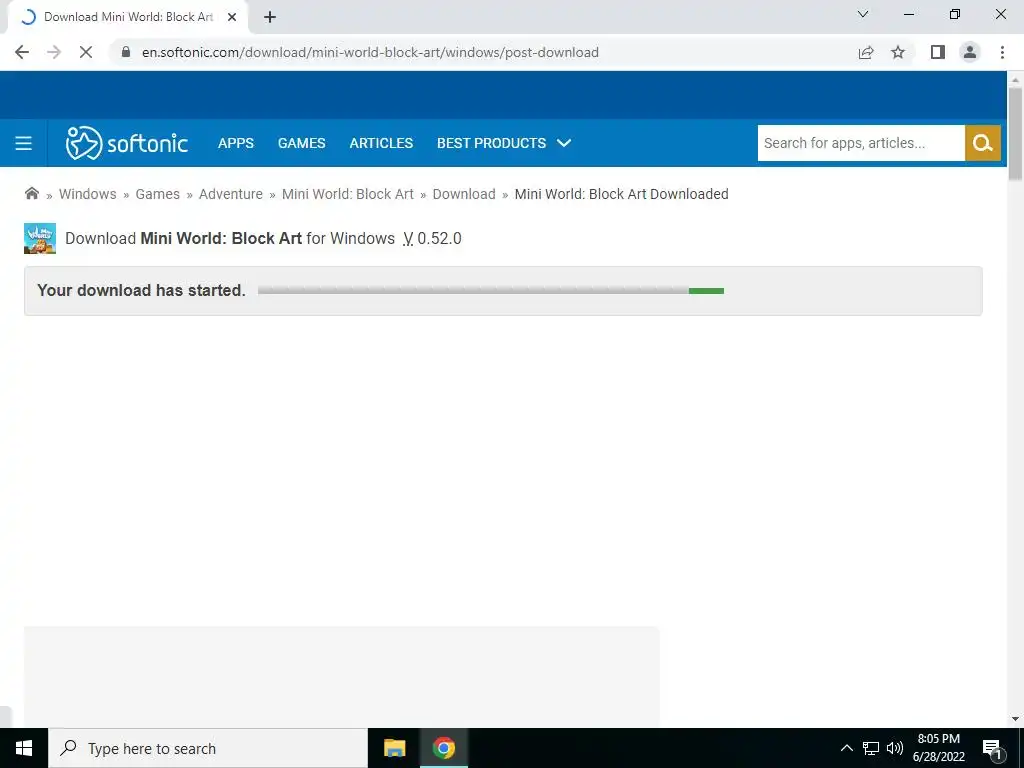Click the Adventure breadcrumb link
Image resolution: width=1024 pixels, height=768 pixels.
pos(231,194)
